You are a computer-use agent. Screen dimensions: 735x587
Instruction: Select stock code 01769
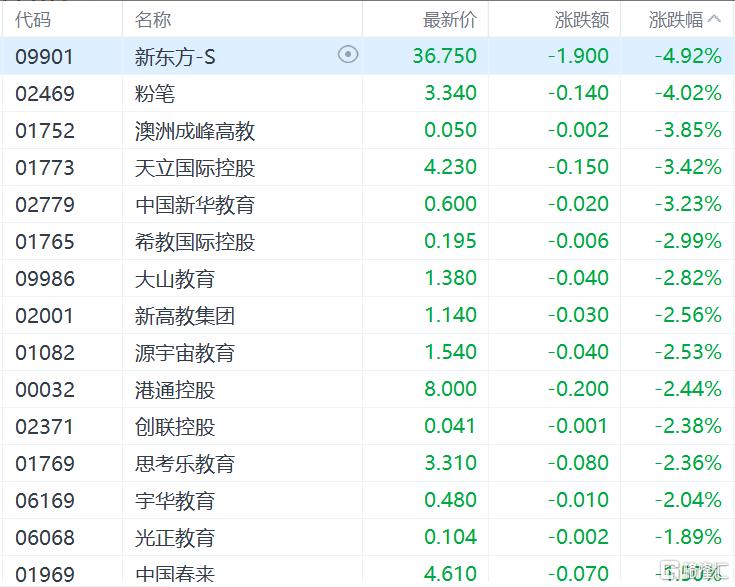(x=45, y=464)
